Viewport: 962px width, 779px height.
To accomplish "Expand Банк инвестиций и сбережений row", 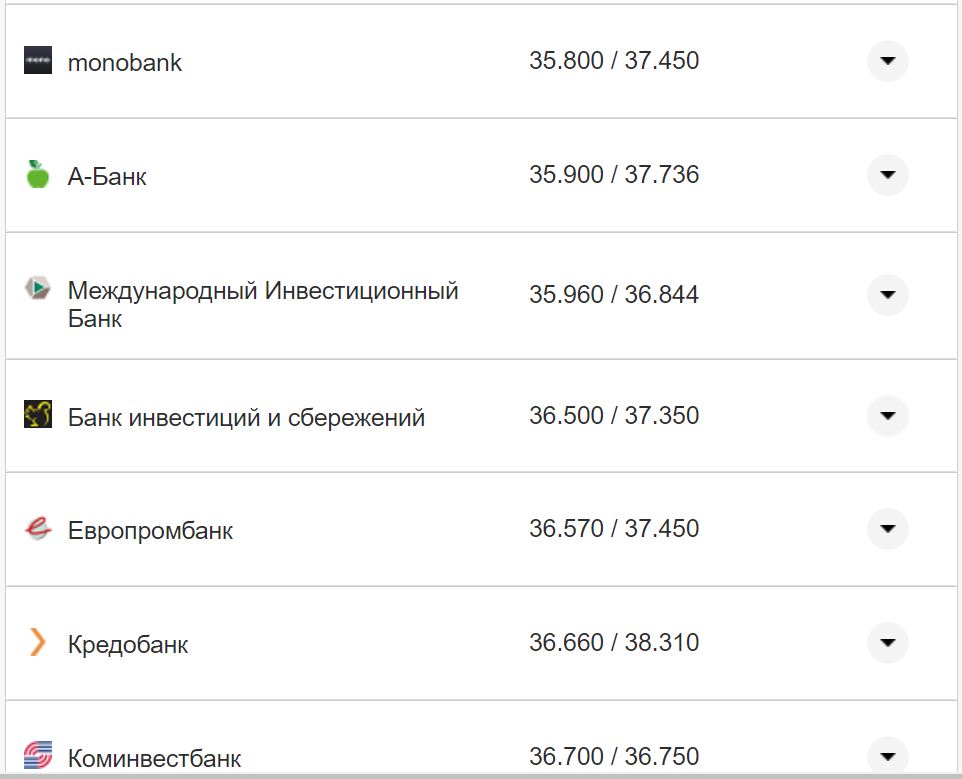I will (886, 415).
